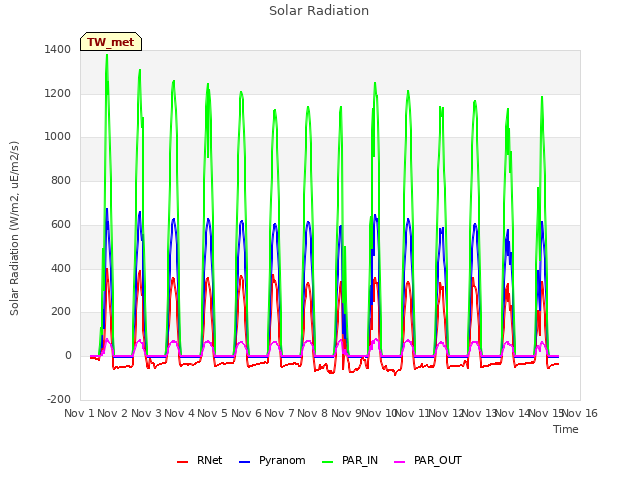Click the green PAR_IN legend swatch
640x480 pixels.
click(327, 462)
